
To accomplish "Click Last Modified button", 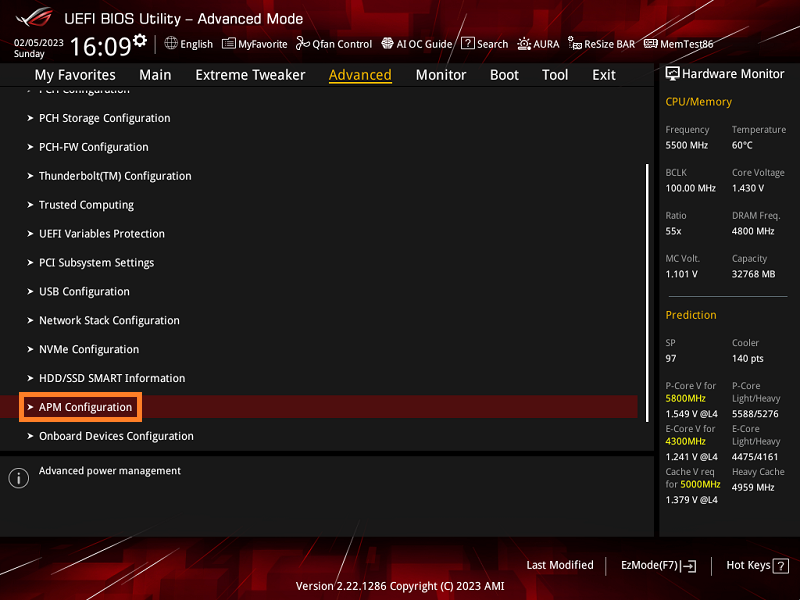I will click(x=560, y=565).
